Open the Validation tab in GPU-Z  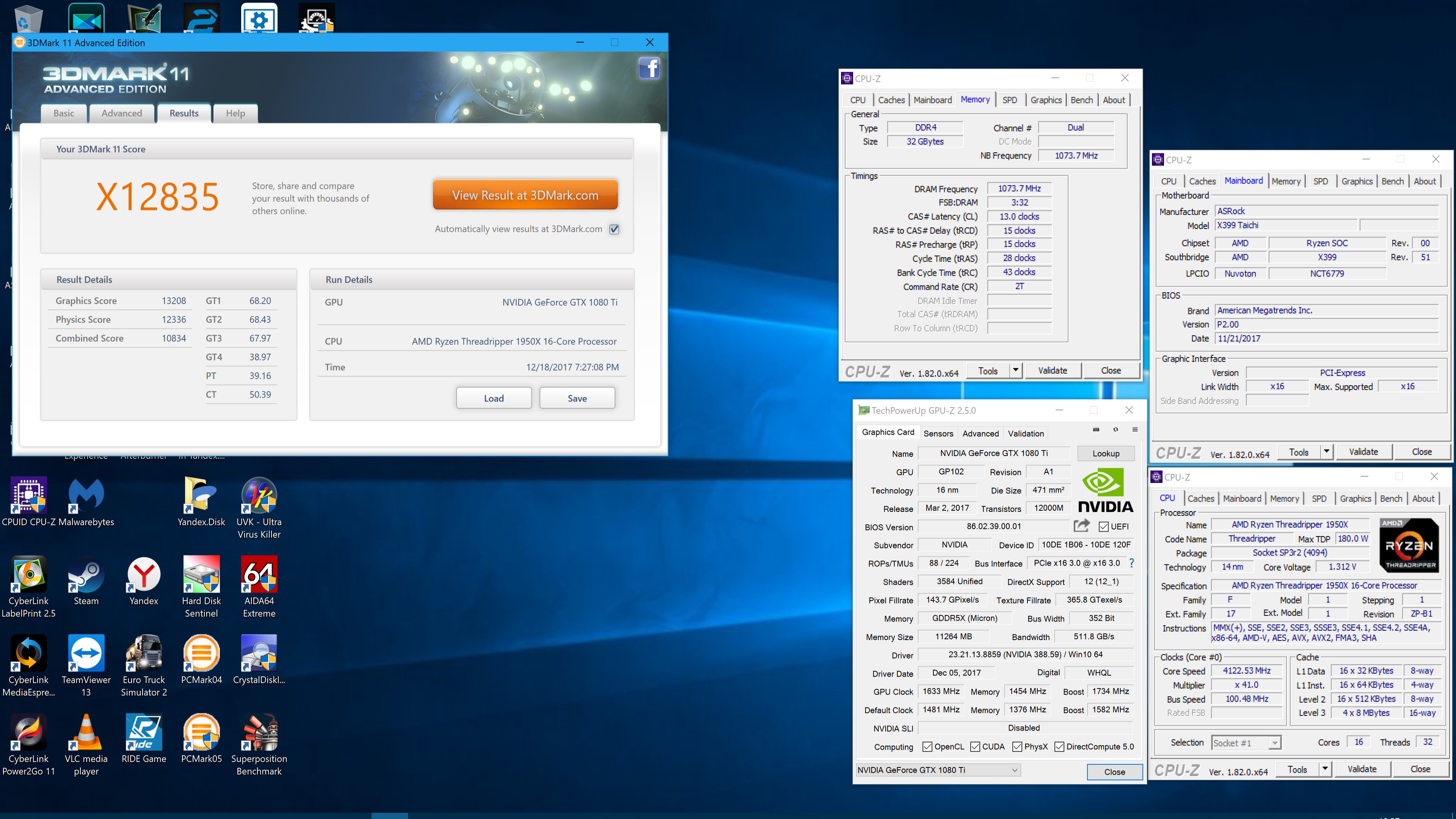click(1026, 433)
